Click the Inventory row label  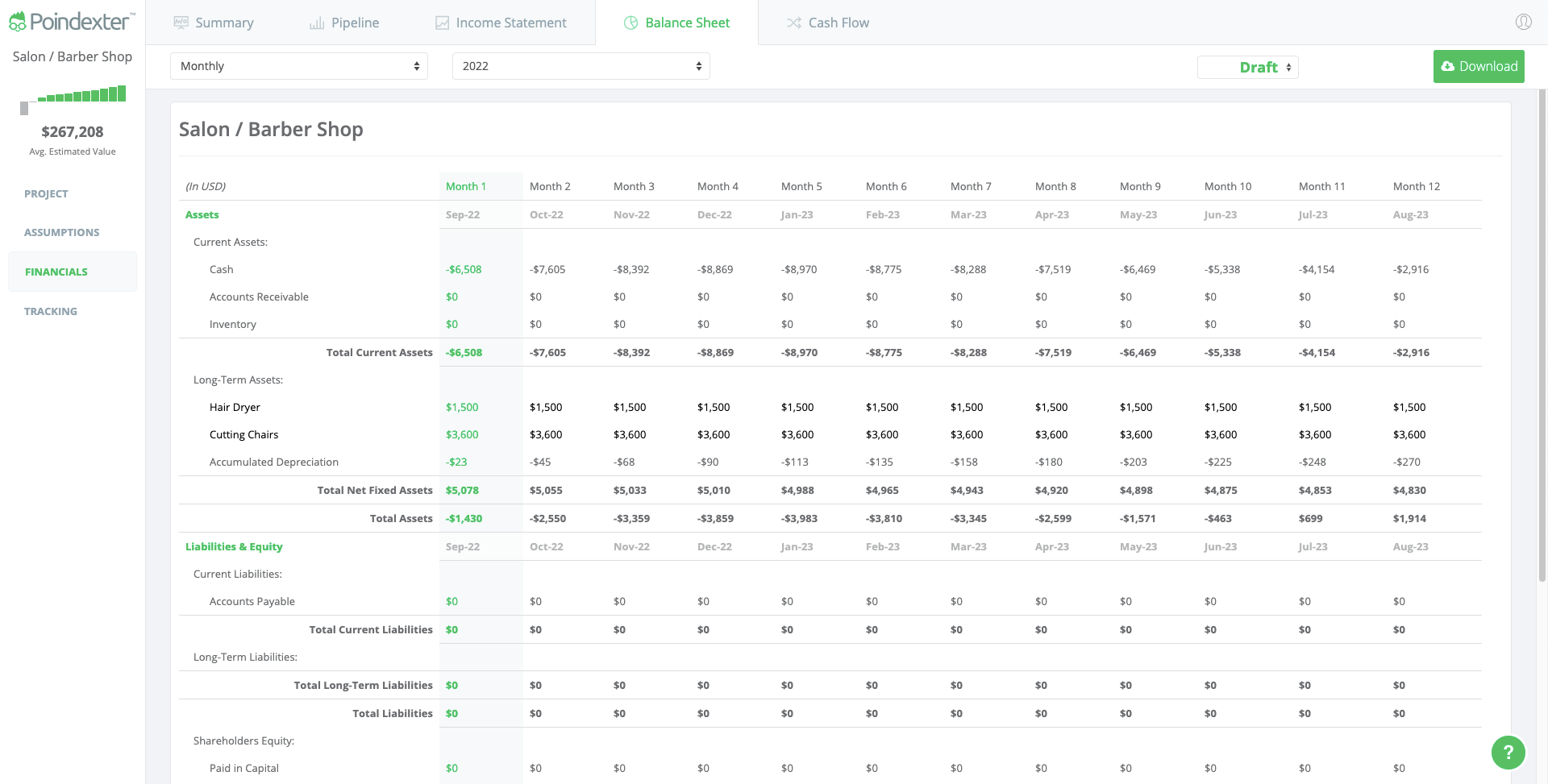tap(233, 324)
